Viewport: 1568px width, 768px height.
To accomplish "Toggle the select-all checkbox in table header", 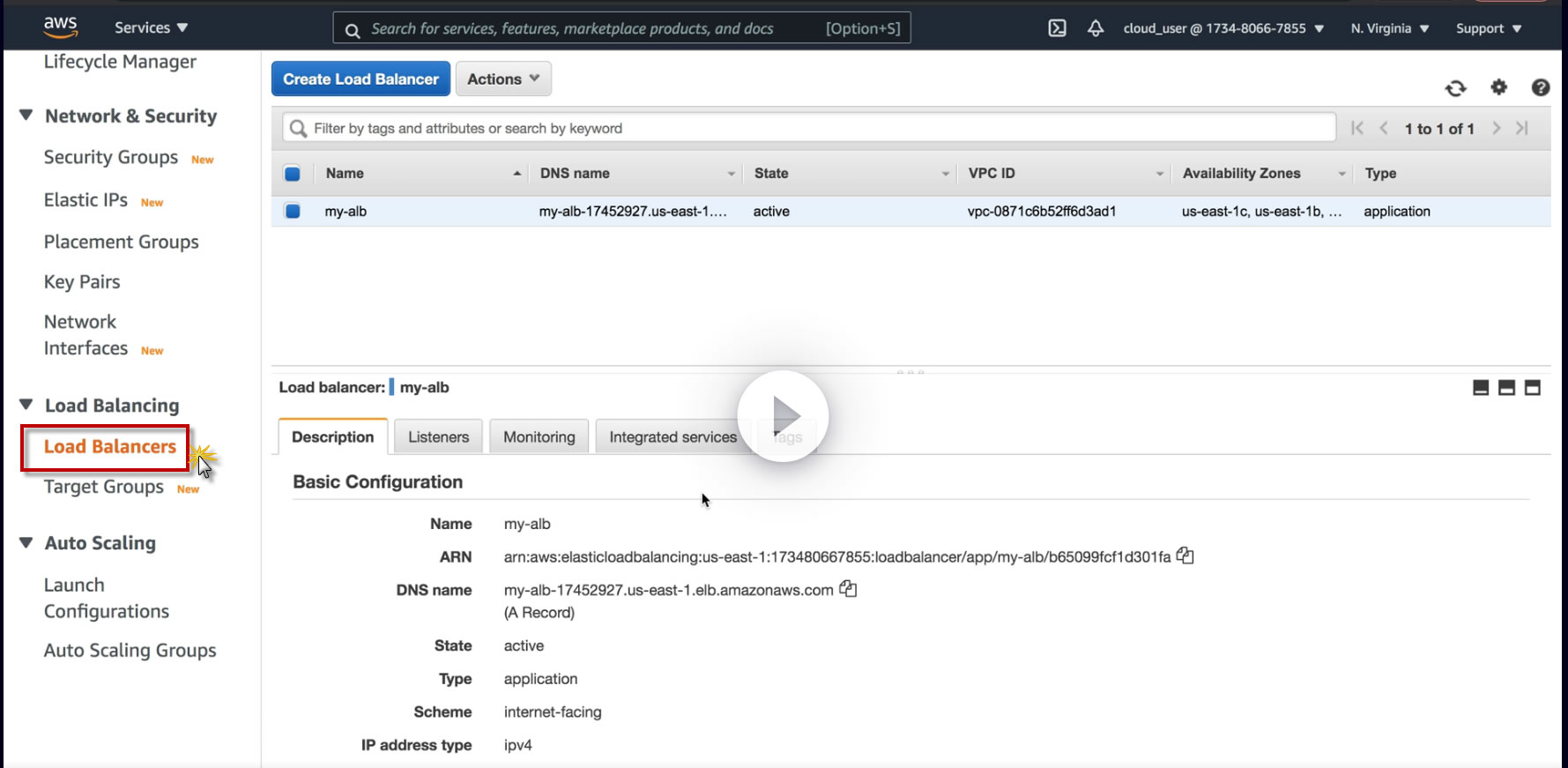I will click(293, 174).
